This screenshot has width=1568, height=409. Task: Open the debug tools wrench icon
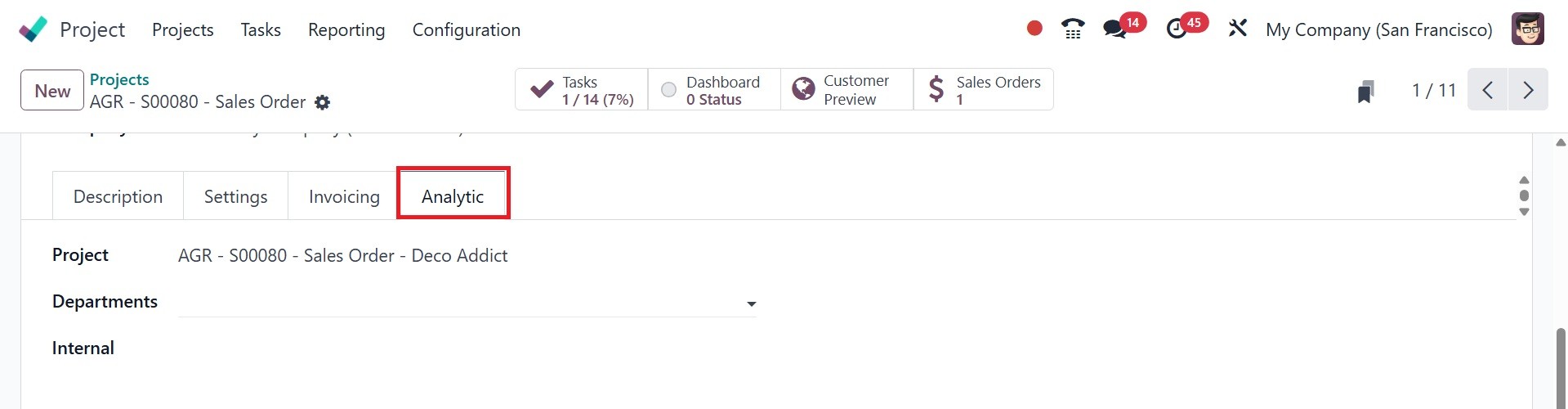tap(1238, 29)
